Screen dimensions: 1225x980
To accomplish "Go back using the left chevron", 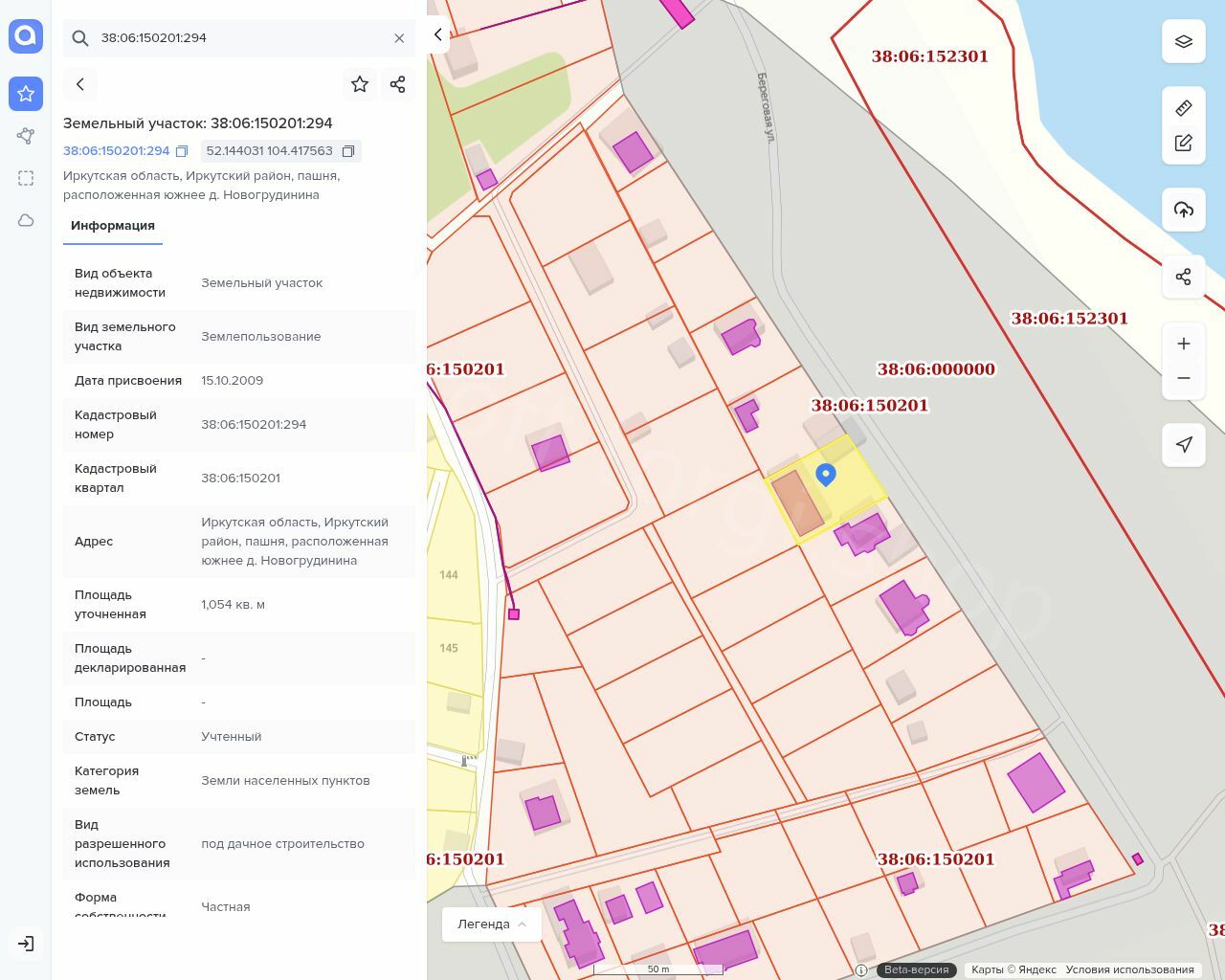I will pos(80,84).
